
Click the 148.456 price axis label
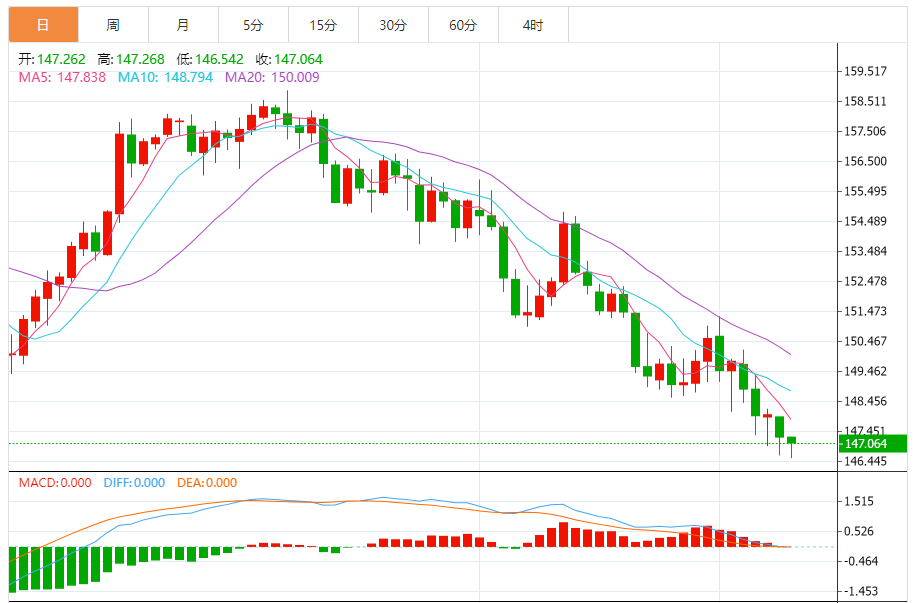tap(866, 401)
